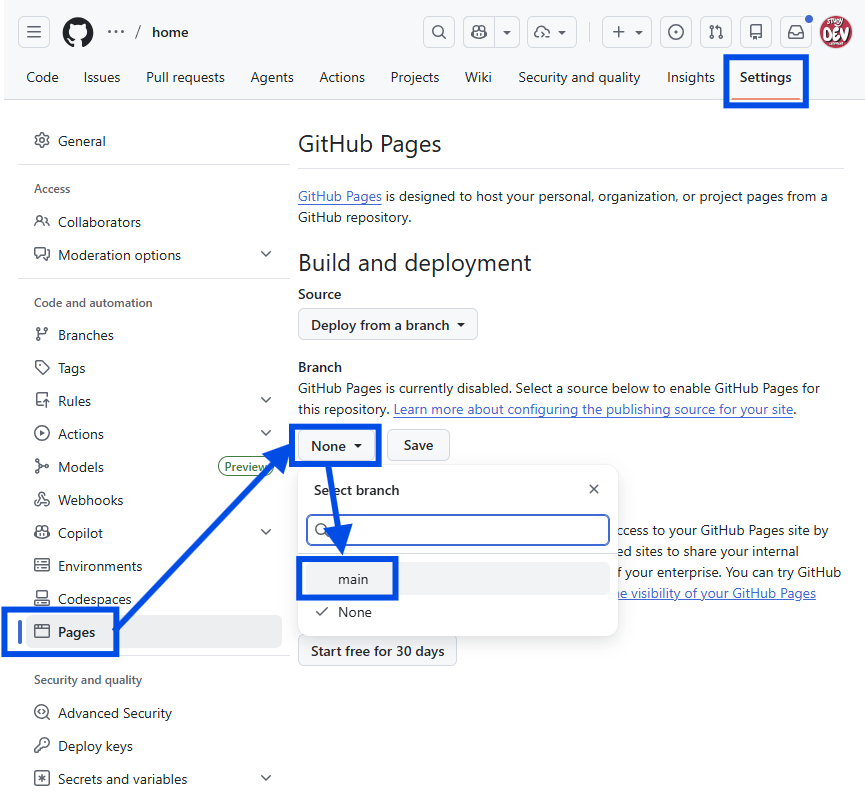Viewport: 865px width, 799px height.
Task: Expand the Copilot section chevron
Action: (x=266, y=532)
